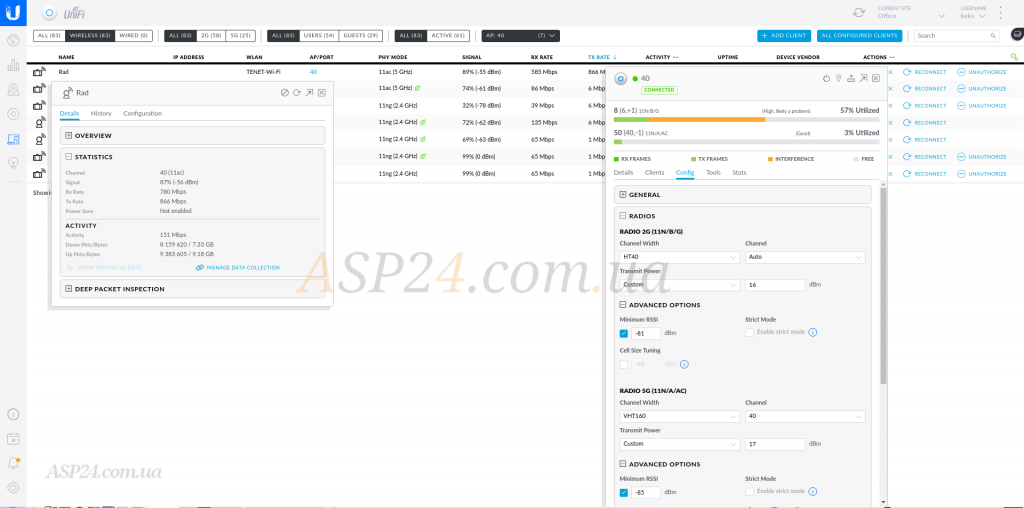Click the magnifier icon in the Search box
Viewport: 1024px width, 508px height.
coord(1015,57)
